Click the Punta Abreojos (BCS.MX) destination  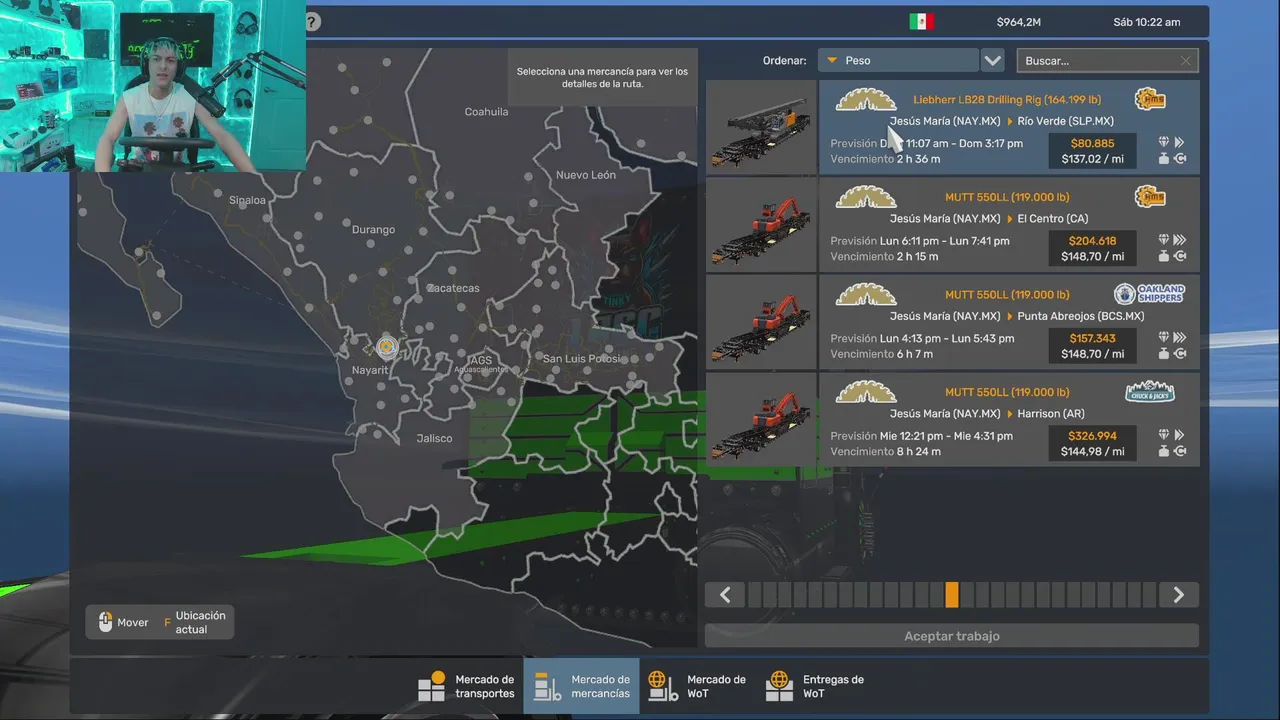[1081, 316]
